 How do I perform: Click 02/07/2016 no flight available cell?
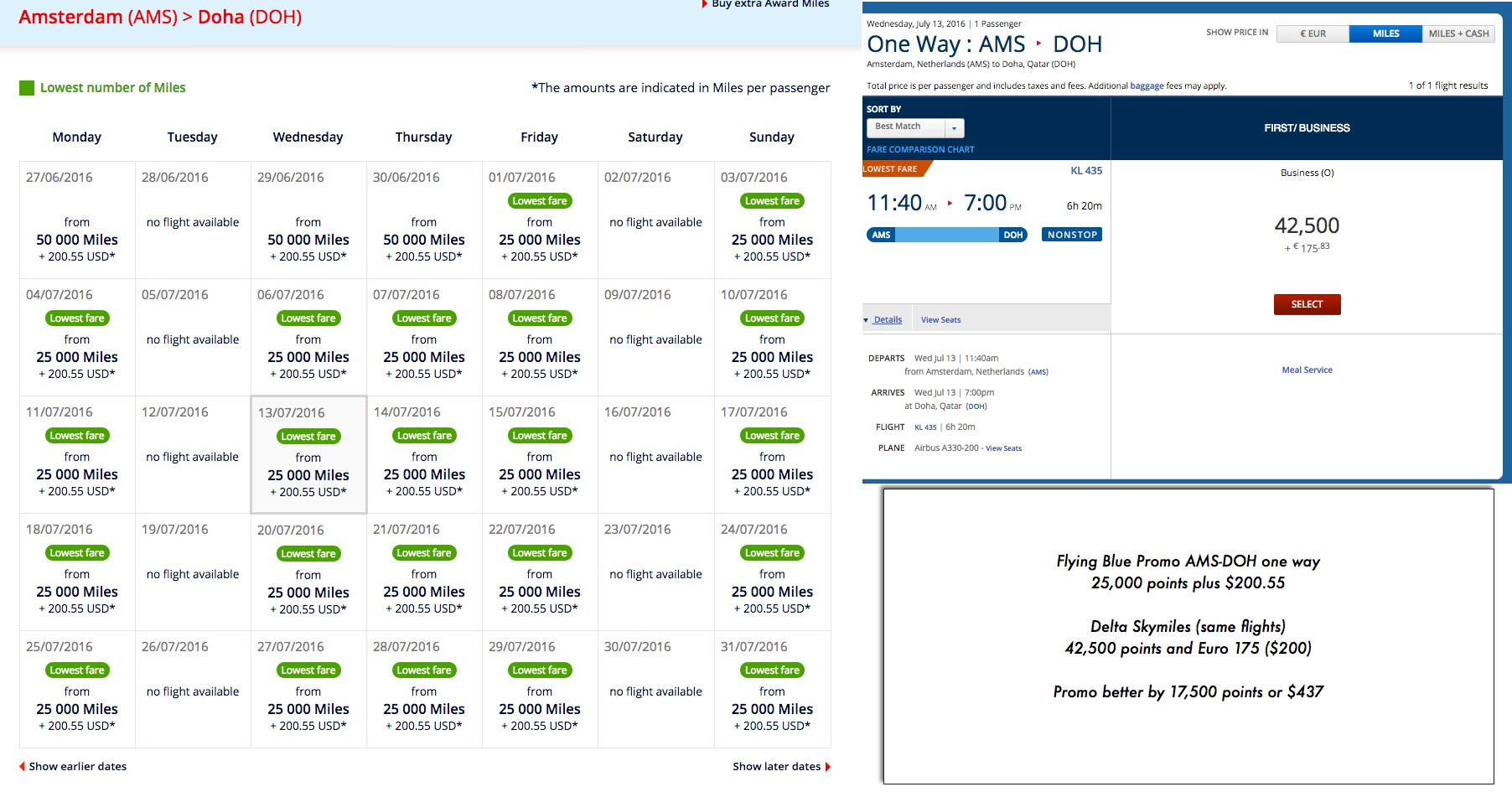655,220
